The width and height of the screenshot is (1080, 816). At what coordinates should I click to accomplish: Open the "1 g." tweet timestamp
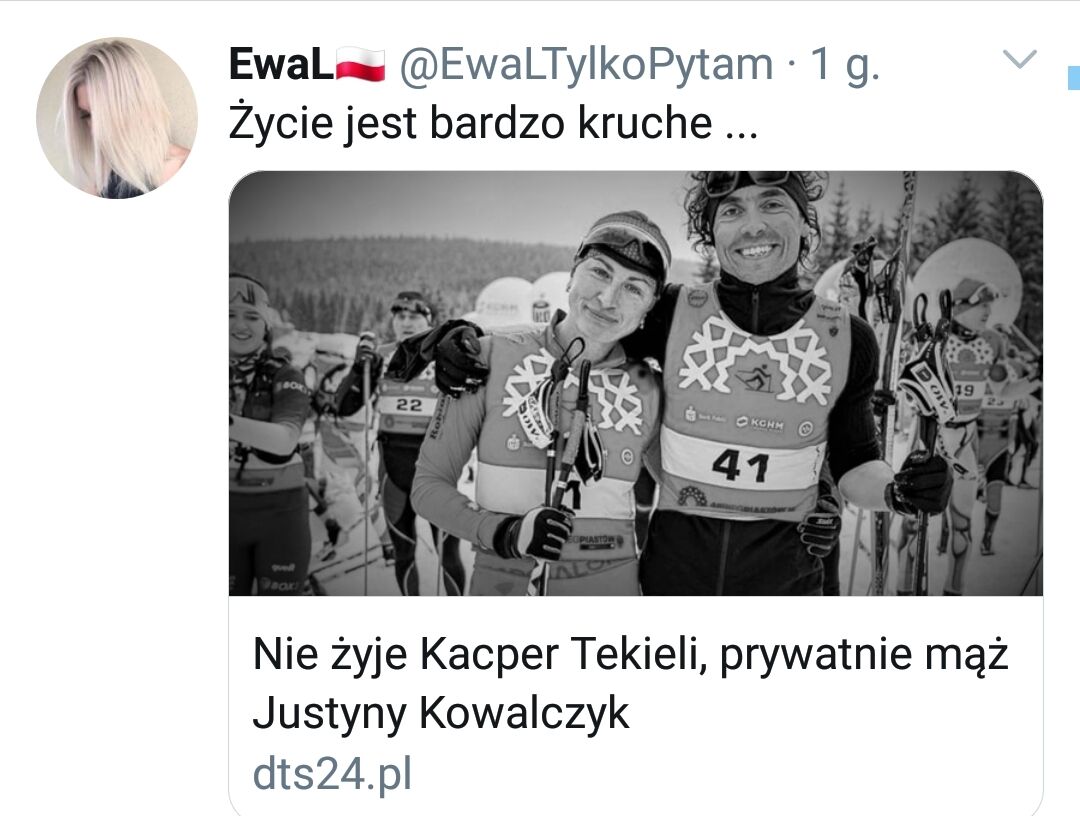coord(844,64)
